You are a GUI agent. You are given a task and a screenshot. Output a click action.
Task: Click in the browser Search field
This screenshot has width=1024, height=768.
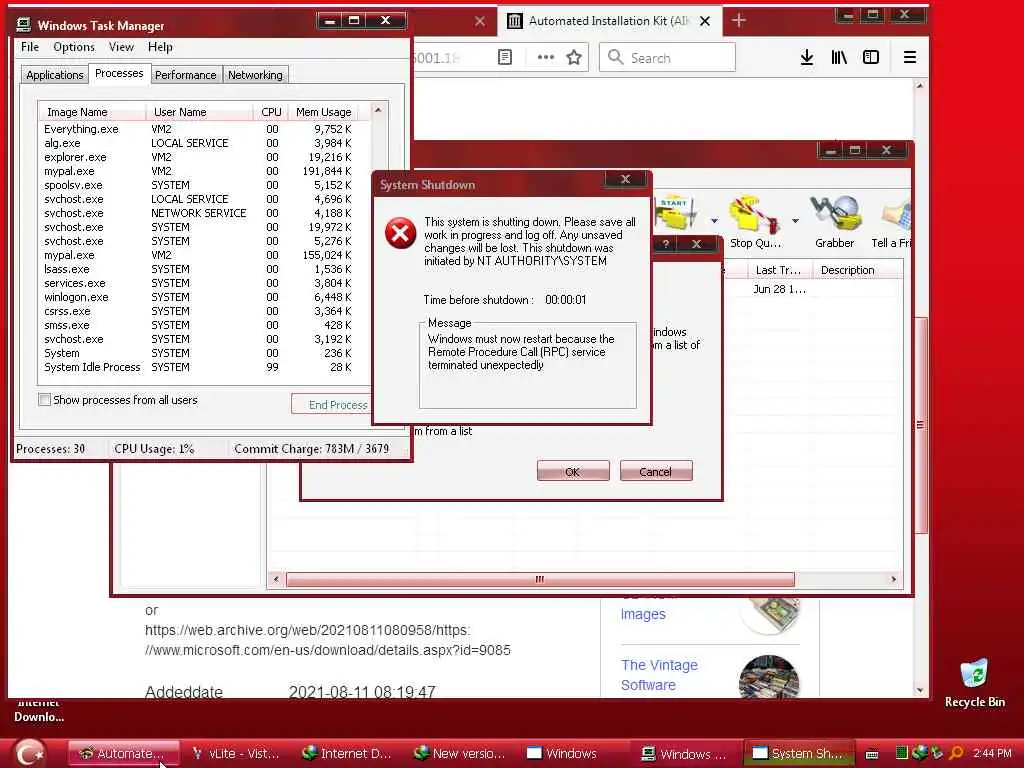667,57
